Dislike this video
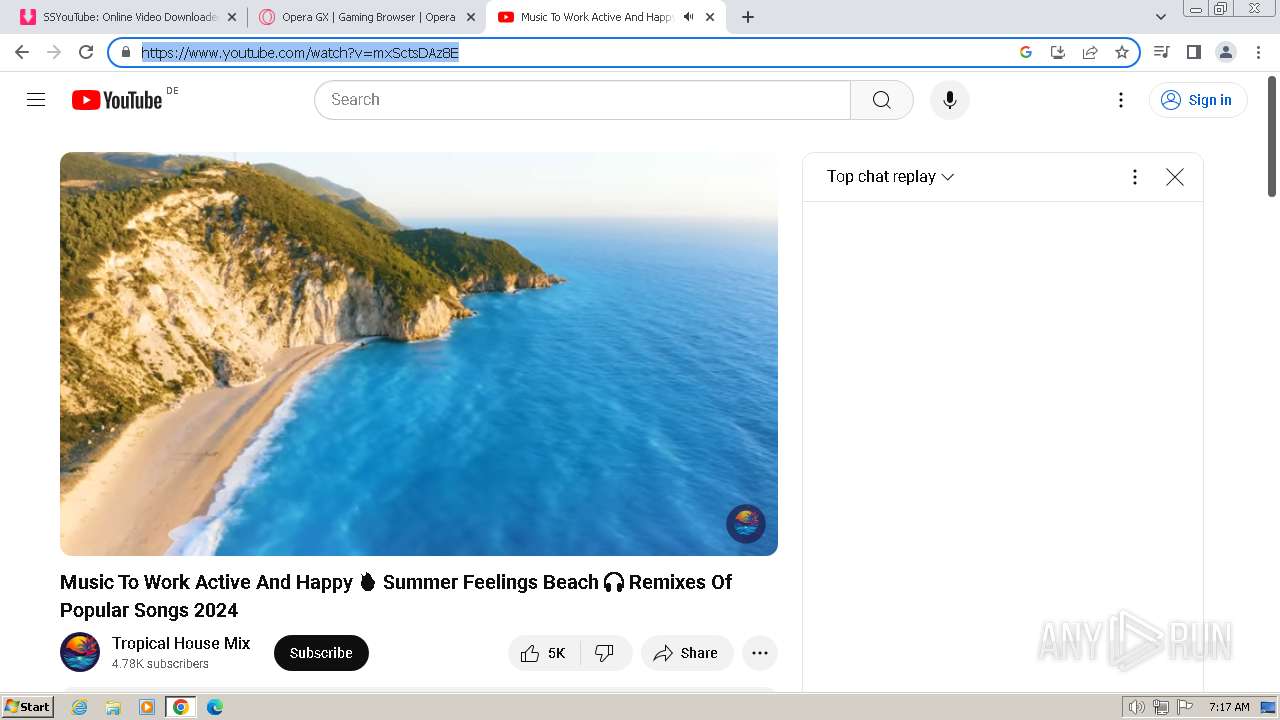This screenshot has width=1280, height=720. point(605,653)
